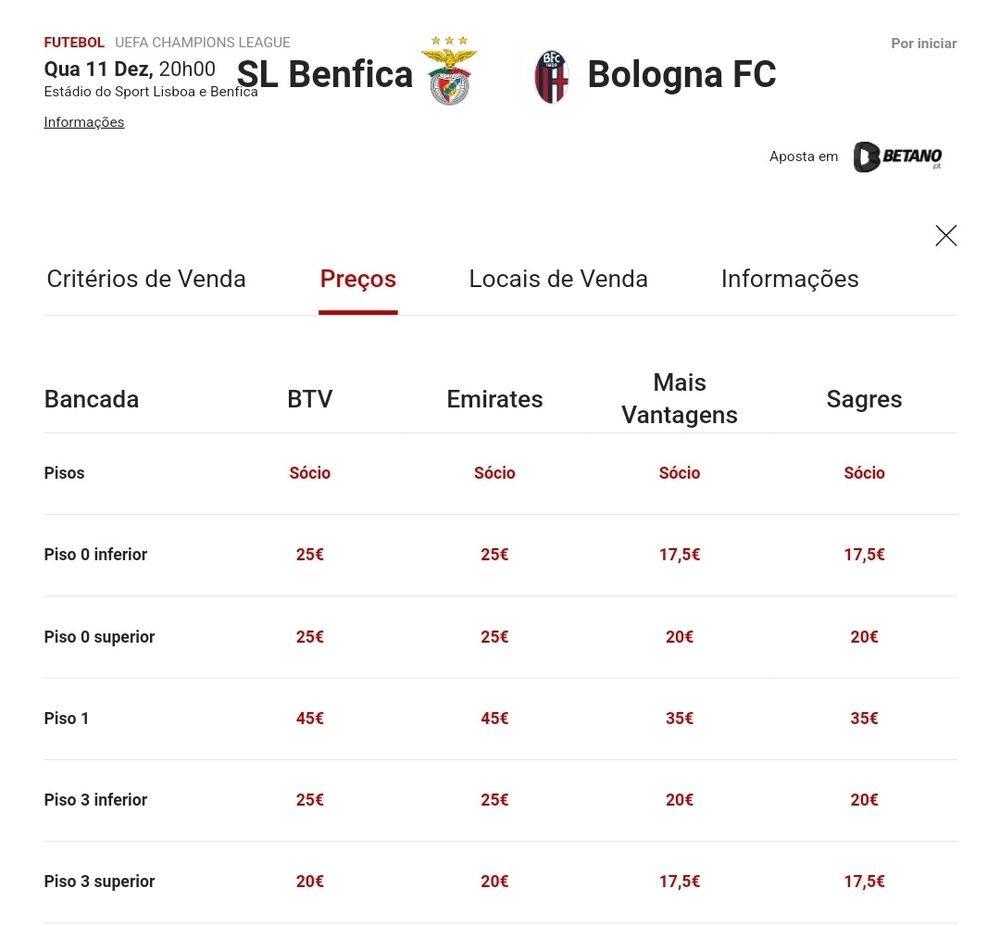Screen dimensions: 1000x926
Task: Open the Locais de Venda tab
Action: point(558,279)
